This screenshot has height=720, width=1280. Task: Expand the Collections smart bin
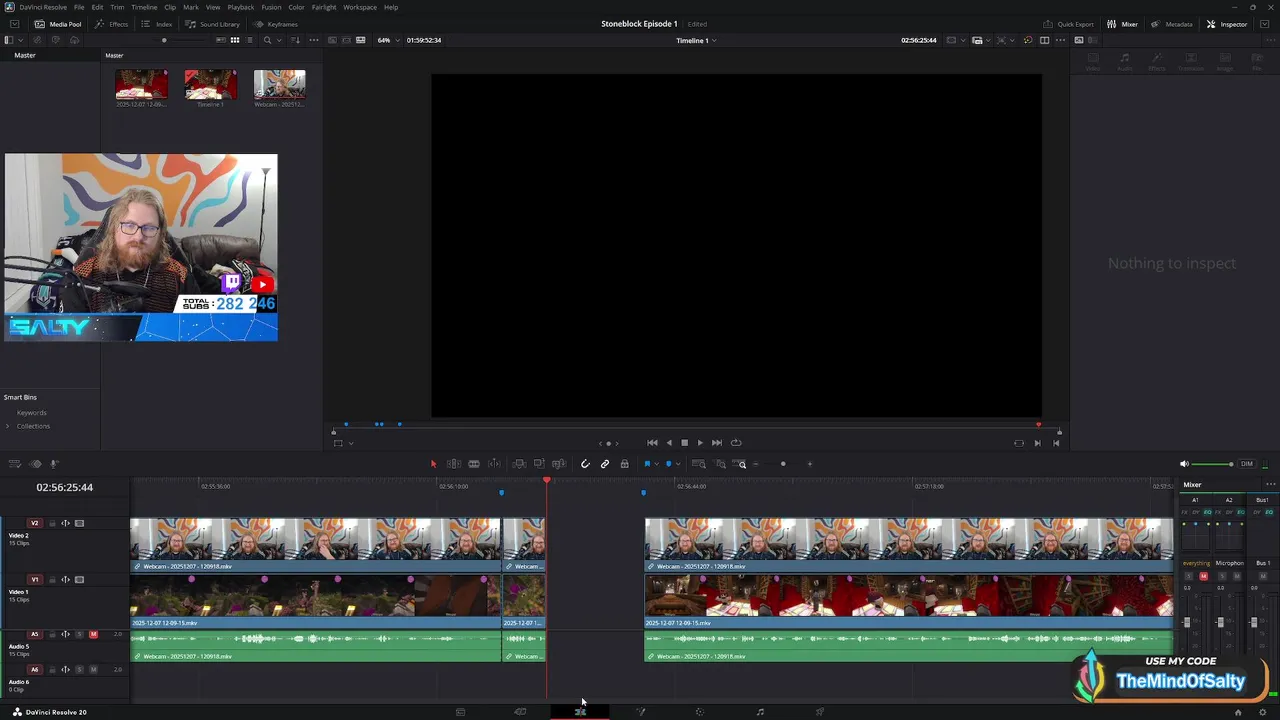point(7,426)
